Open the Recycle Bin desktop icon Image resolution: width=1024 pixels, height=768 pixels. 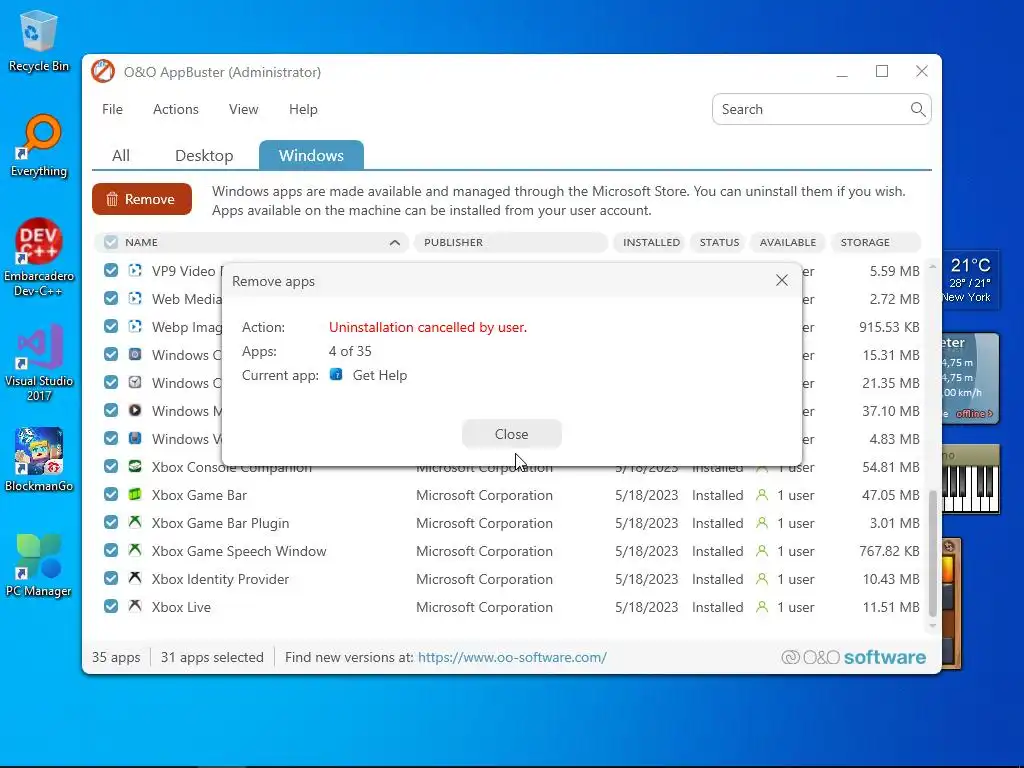(x=39, y=41)
